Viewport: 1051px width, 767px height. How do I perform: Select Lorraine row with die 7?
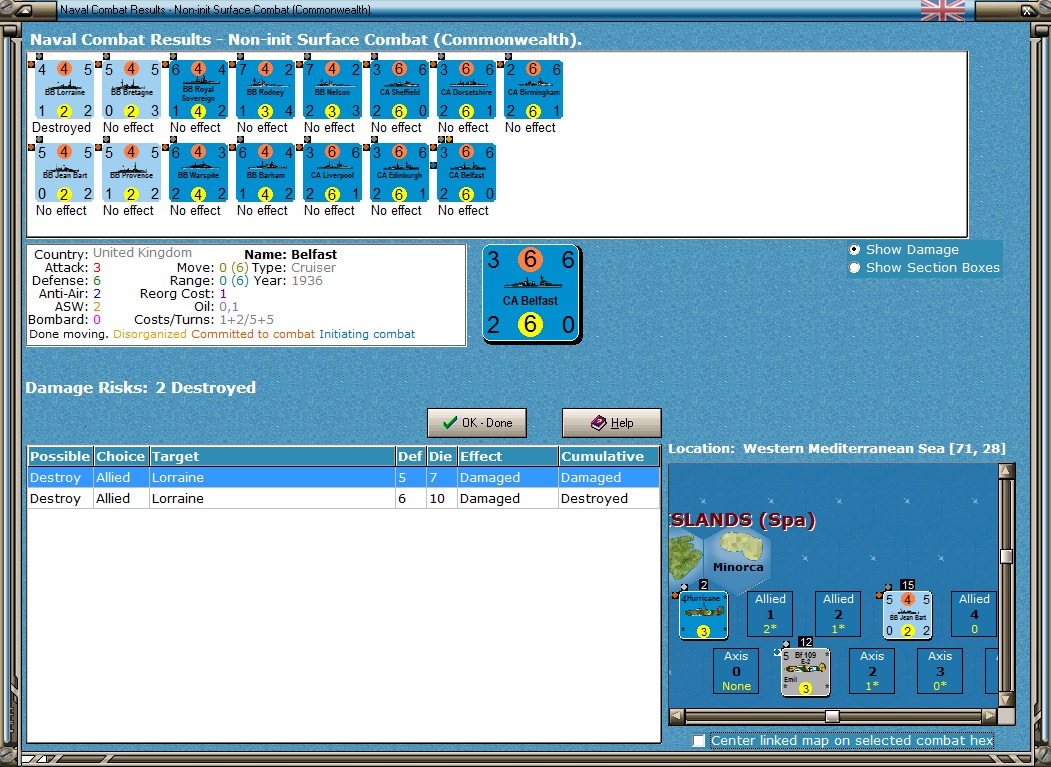pos(344,477)
